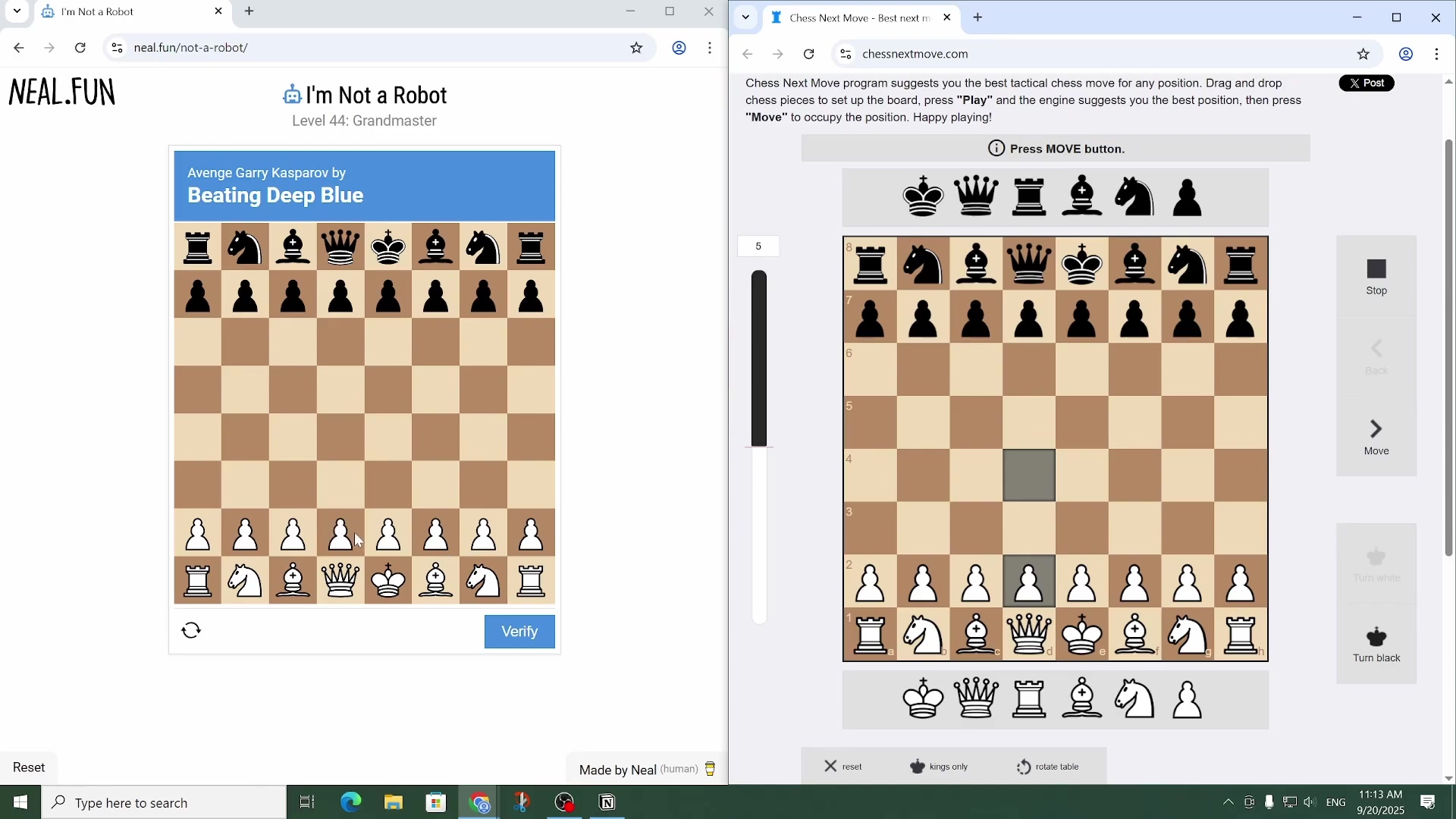Image resolution: width=1456 pixels, height=819 pixels.
Task: Click the NEAL.FUN logo
Action: coord(61,93)
